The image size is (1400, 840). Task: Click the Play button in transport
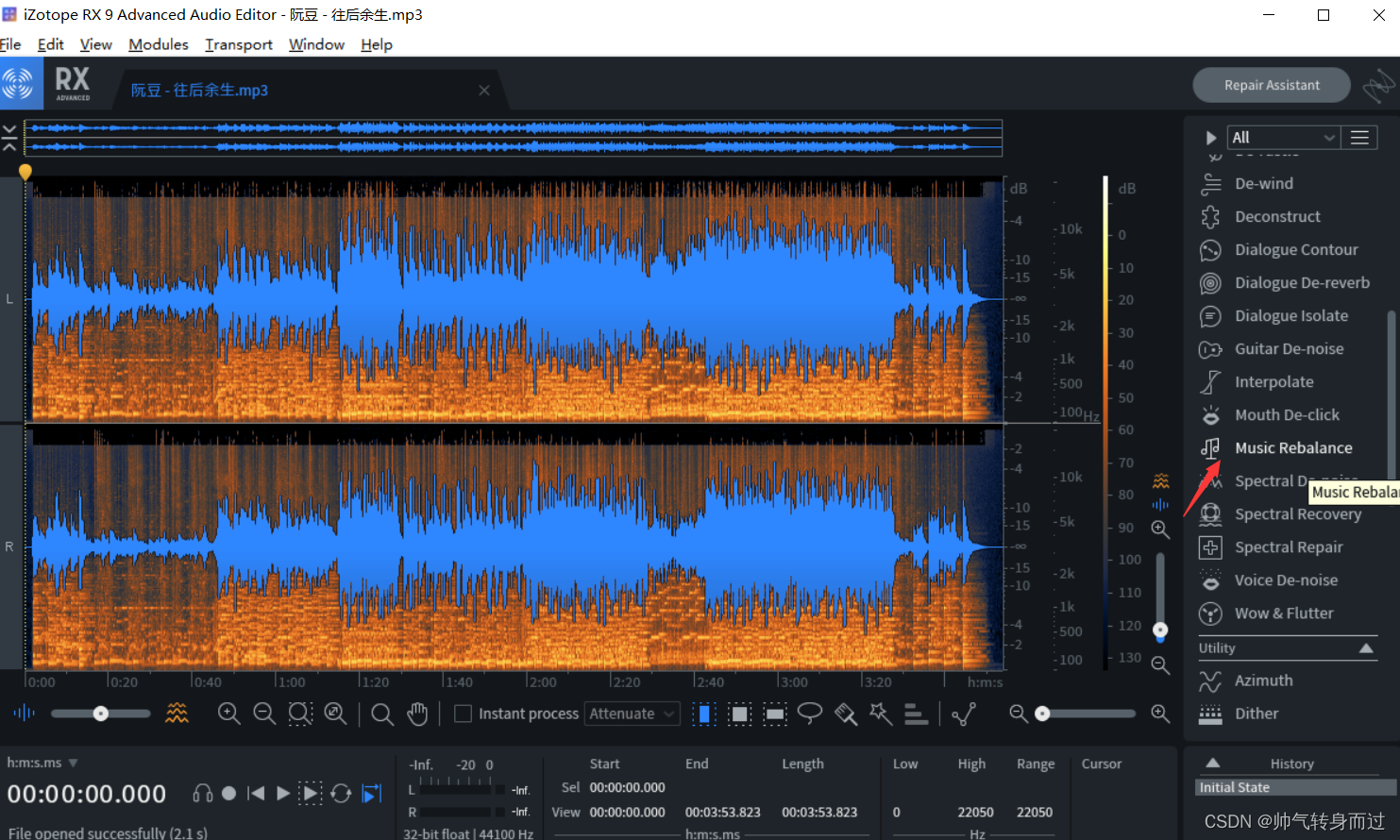tap(282, 794)
